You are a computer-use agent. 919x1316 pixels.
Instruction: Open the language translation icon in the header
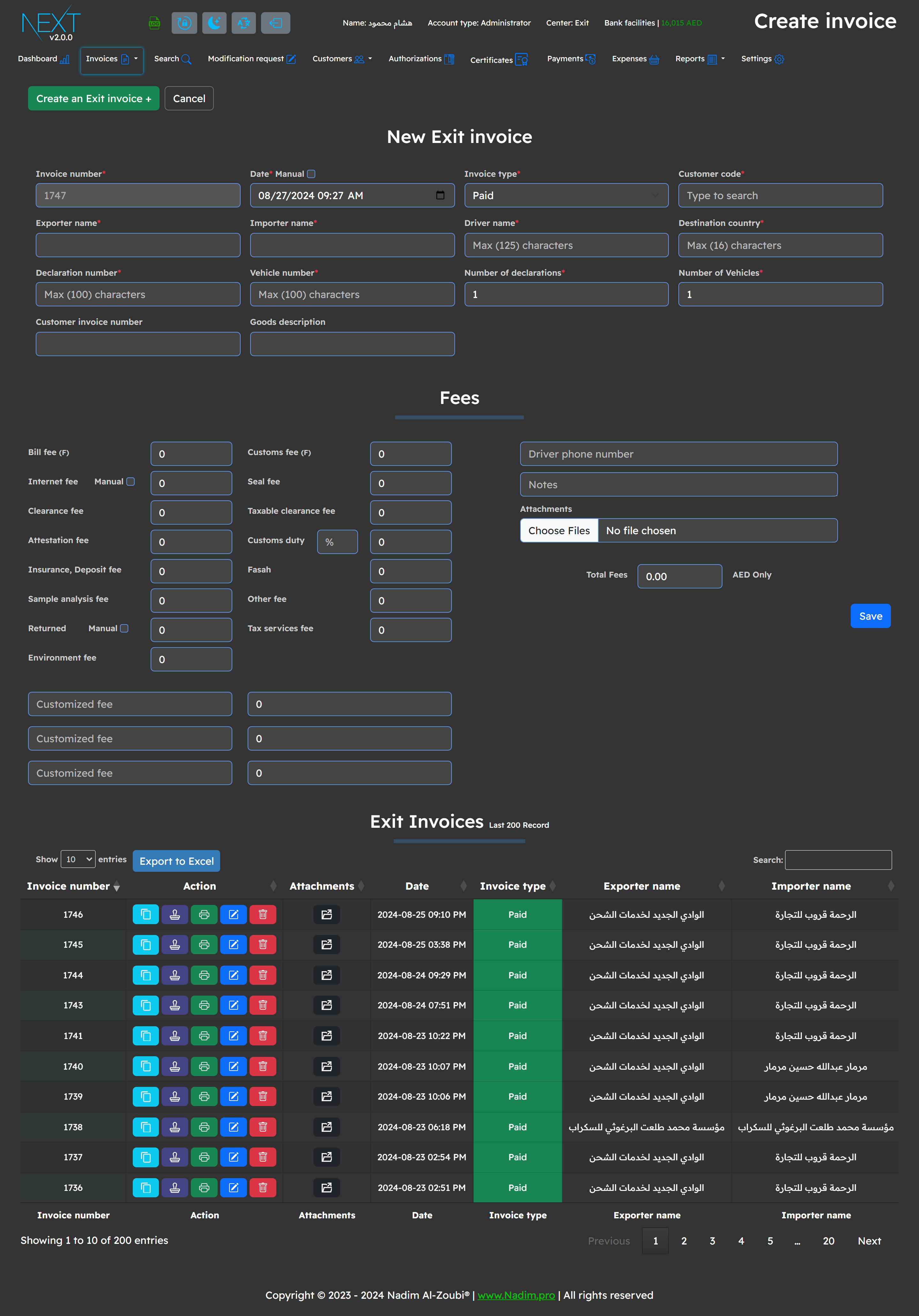click(x=243, y=23)
